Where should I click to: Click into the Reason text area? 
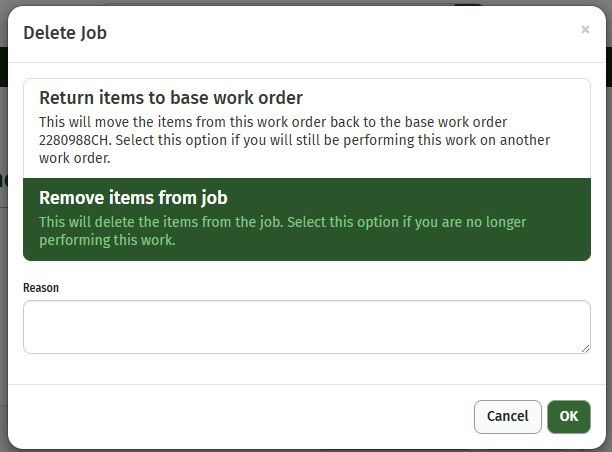(306, 326)
